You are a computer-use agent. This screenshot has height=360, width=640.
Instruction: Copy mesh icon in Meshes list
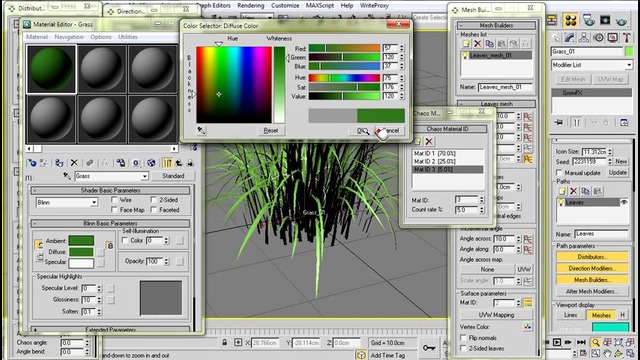(x=489, y=43)
